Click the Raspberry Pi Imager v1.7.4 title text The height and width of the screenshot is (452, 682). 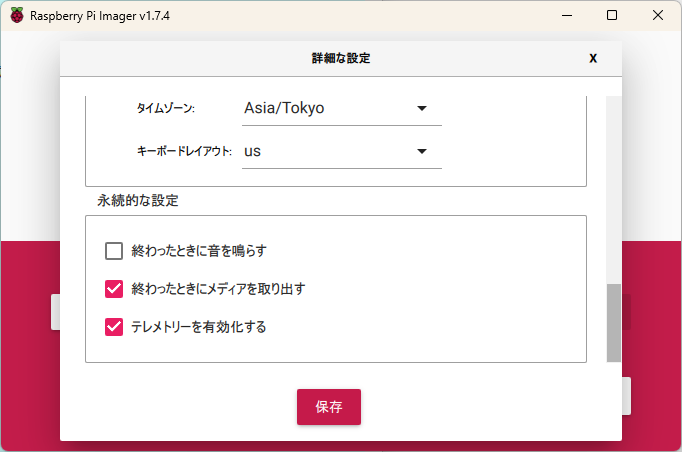(x=99, y=16)
